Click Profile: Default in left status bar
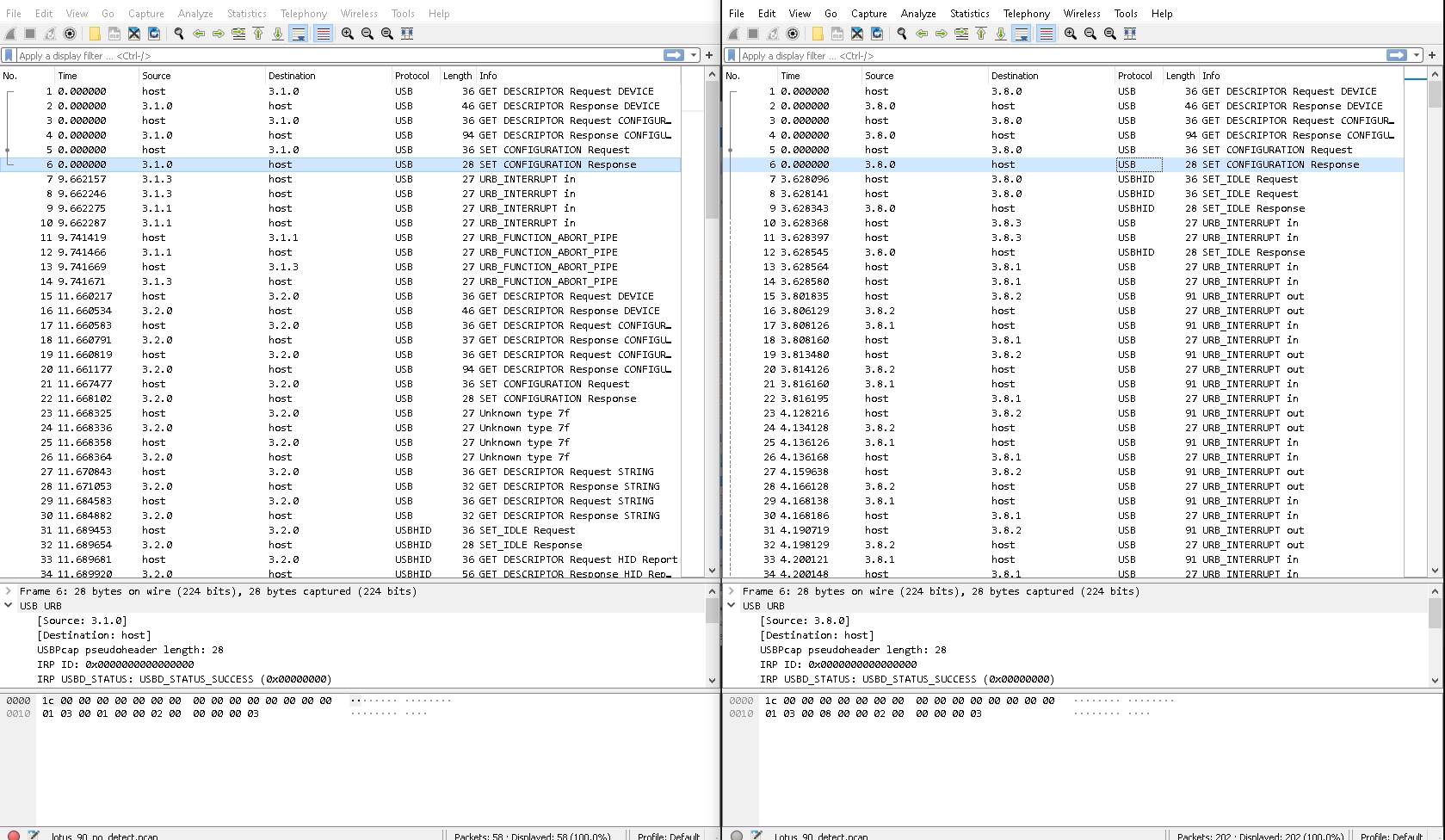Viewport: 1445px width, 840px height. 668,836
